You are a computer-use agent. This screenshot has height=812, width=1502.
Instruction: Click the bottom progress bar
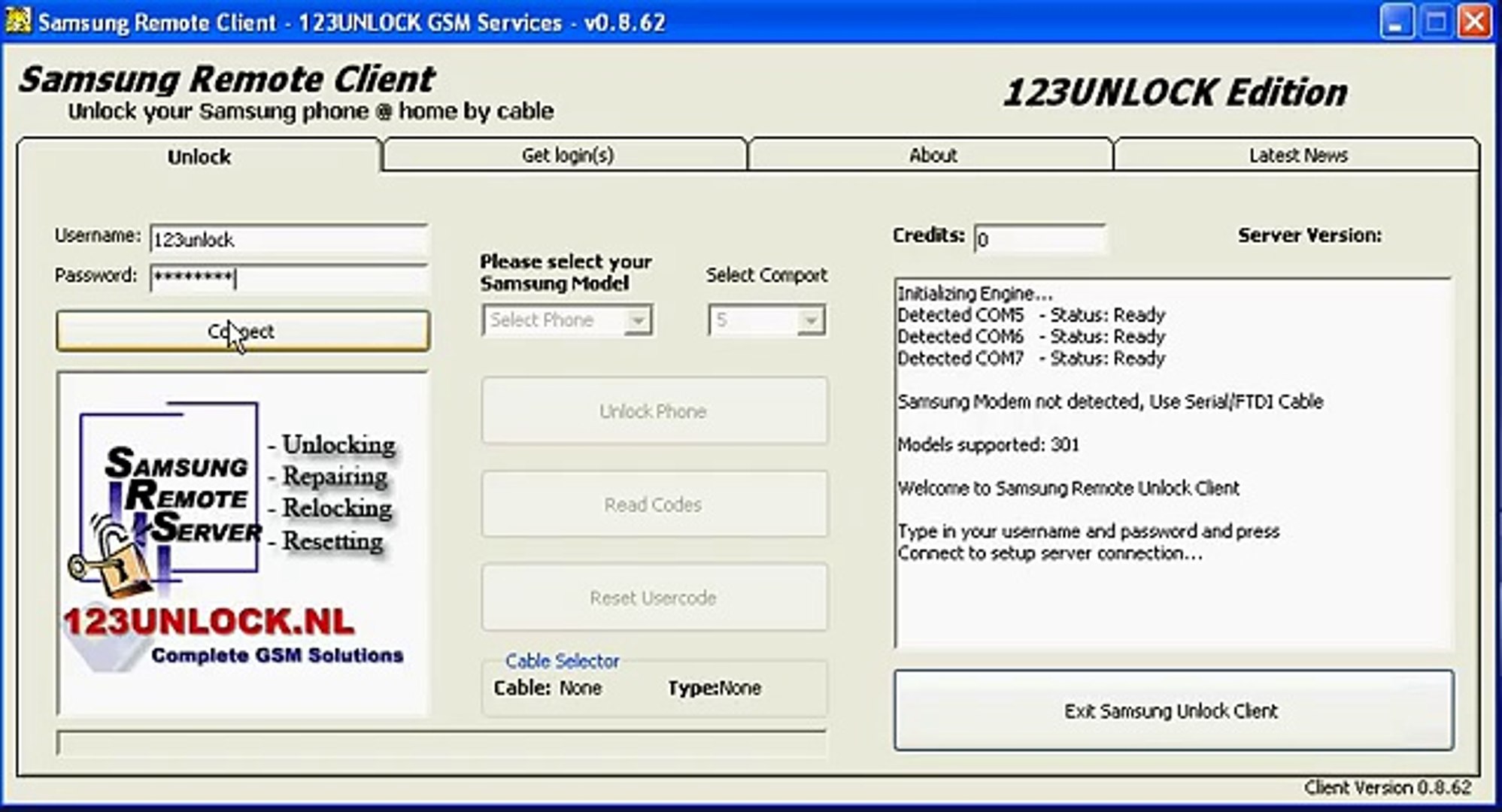tap(441, 743)
